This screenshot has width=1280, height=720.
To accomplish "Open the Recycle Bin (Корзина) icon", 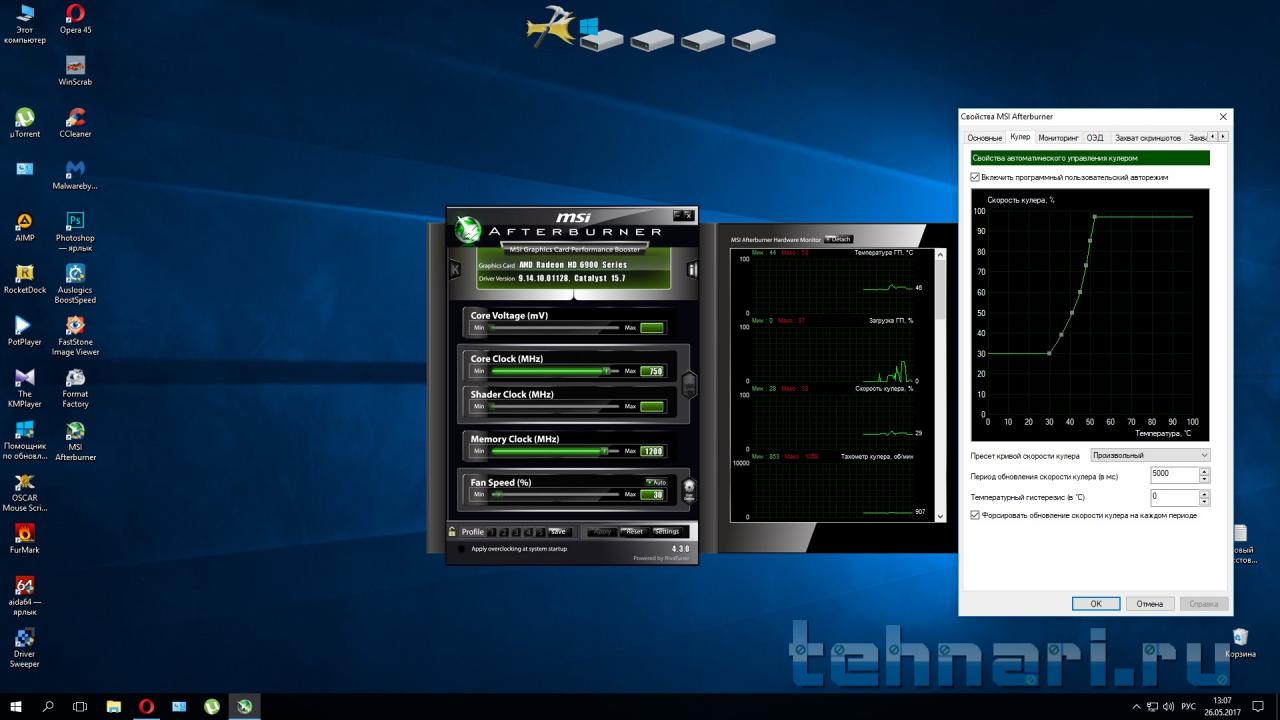I will click(1240, 643).
